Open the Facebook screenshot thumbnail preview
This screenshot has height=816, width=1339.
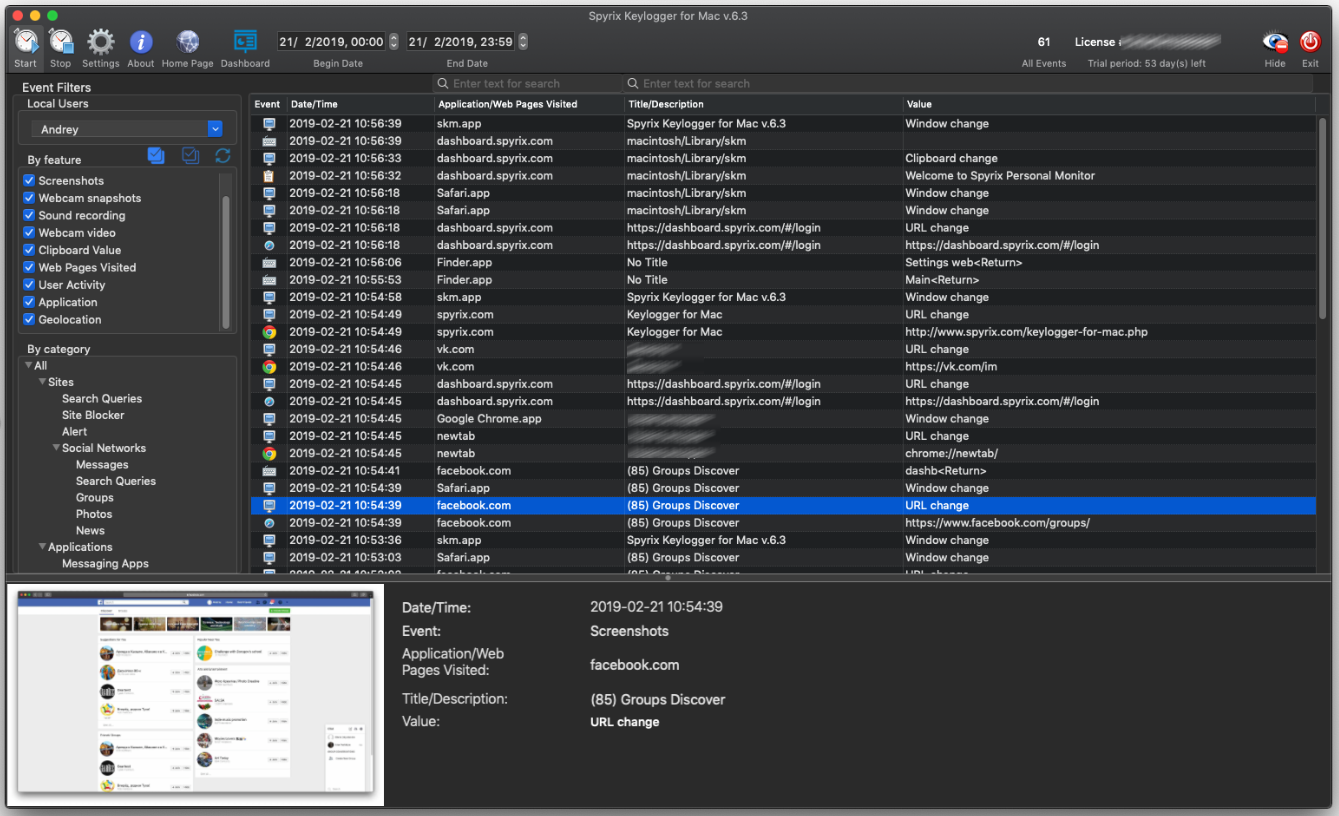195,697
